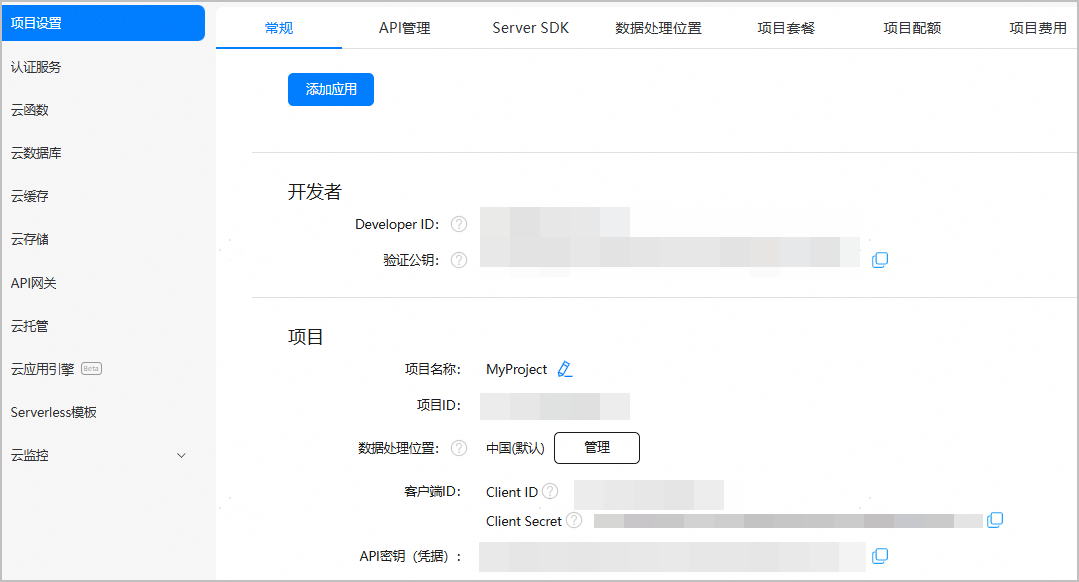This screenshot has height=582, width=1079.
Task: Open the 项目套餐 tab
Action: tap(786, 28)
